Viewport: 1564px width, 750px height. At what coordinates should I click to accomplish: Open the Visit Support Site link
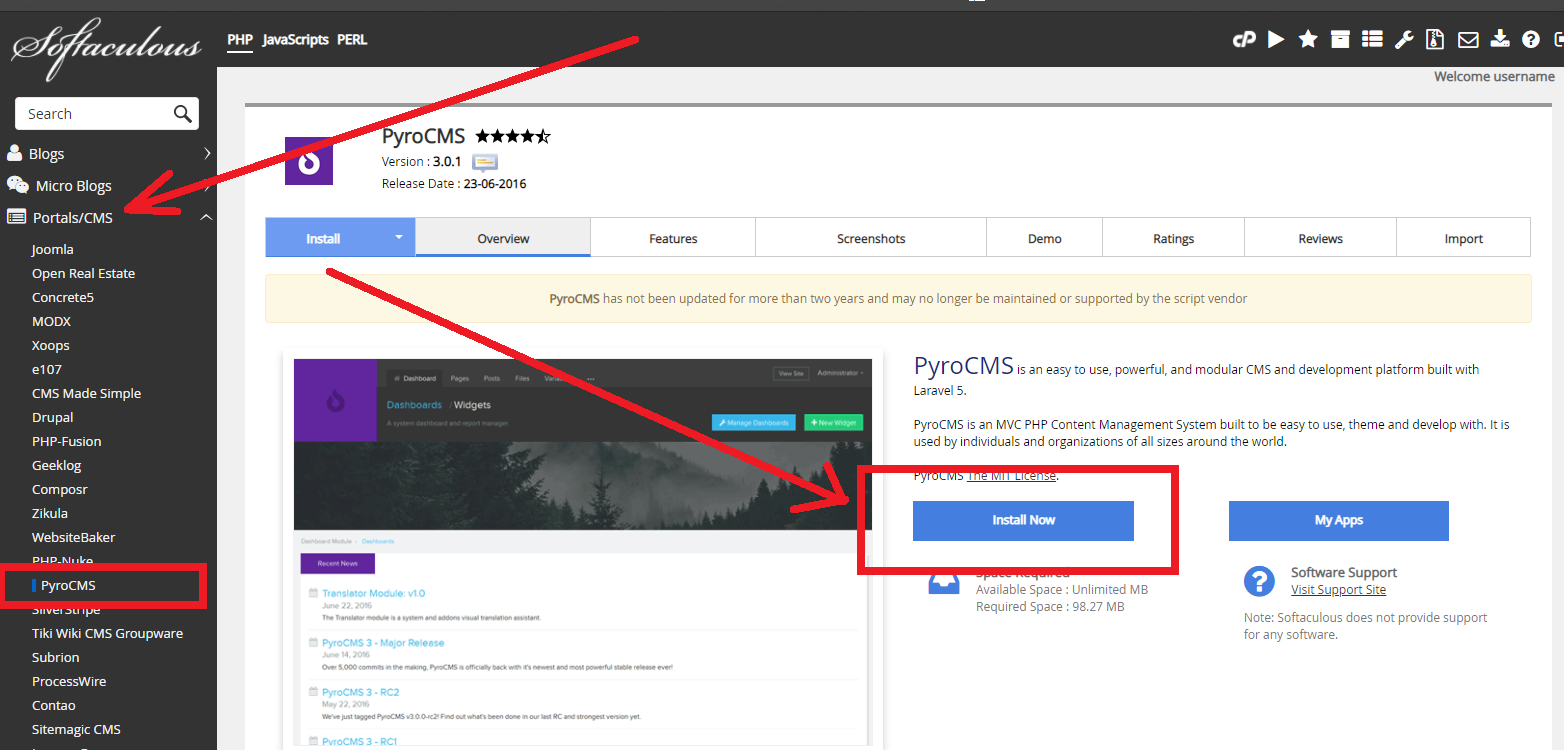(1338, 589)
